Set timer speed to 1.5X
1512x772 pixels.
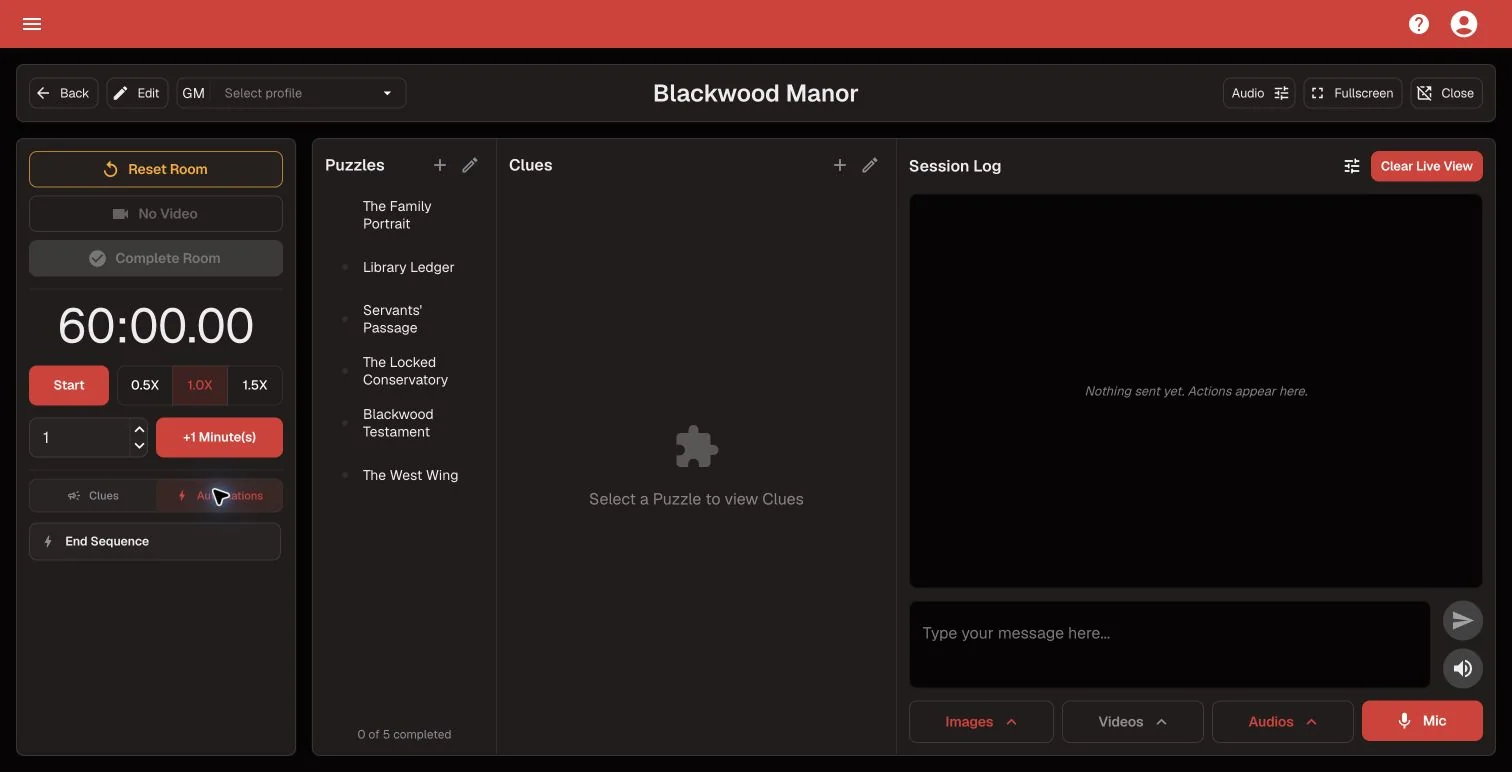(255, 385)
